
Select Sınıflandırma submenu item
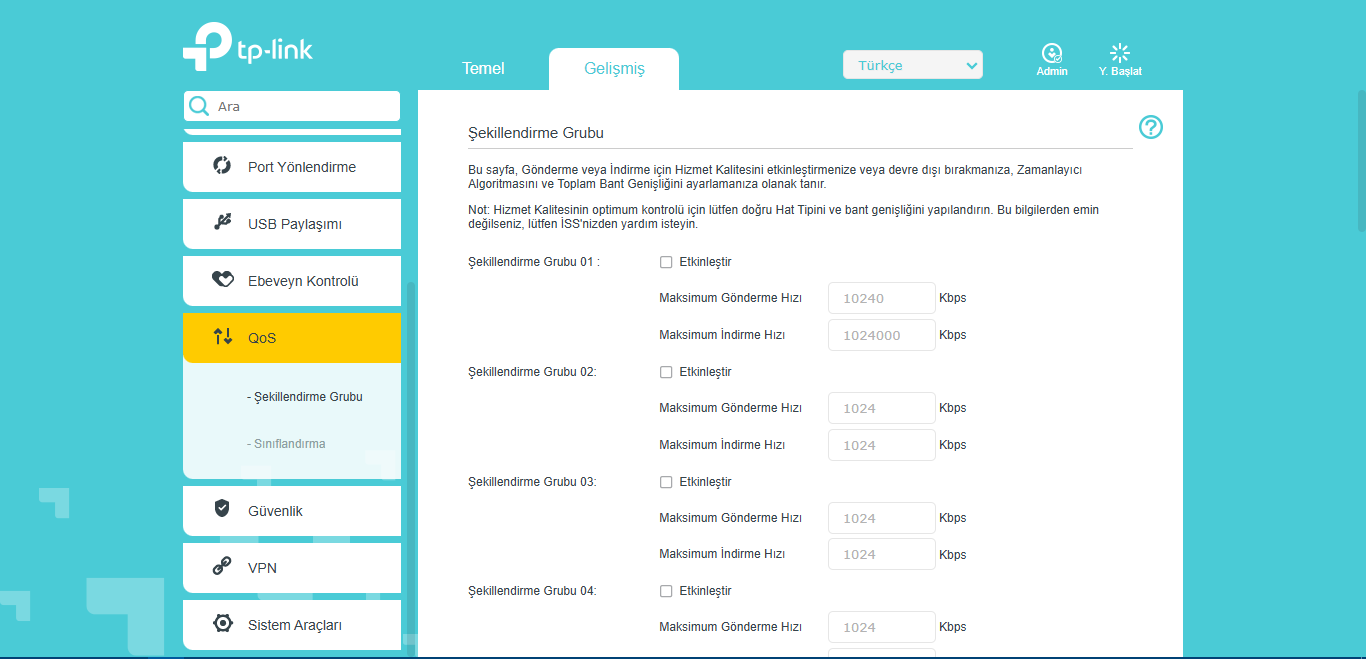[286, 444]
